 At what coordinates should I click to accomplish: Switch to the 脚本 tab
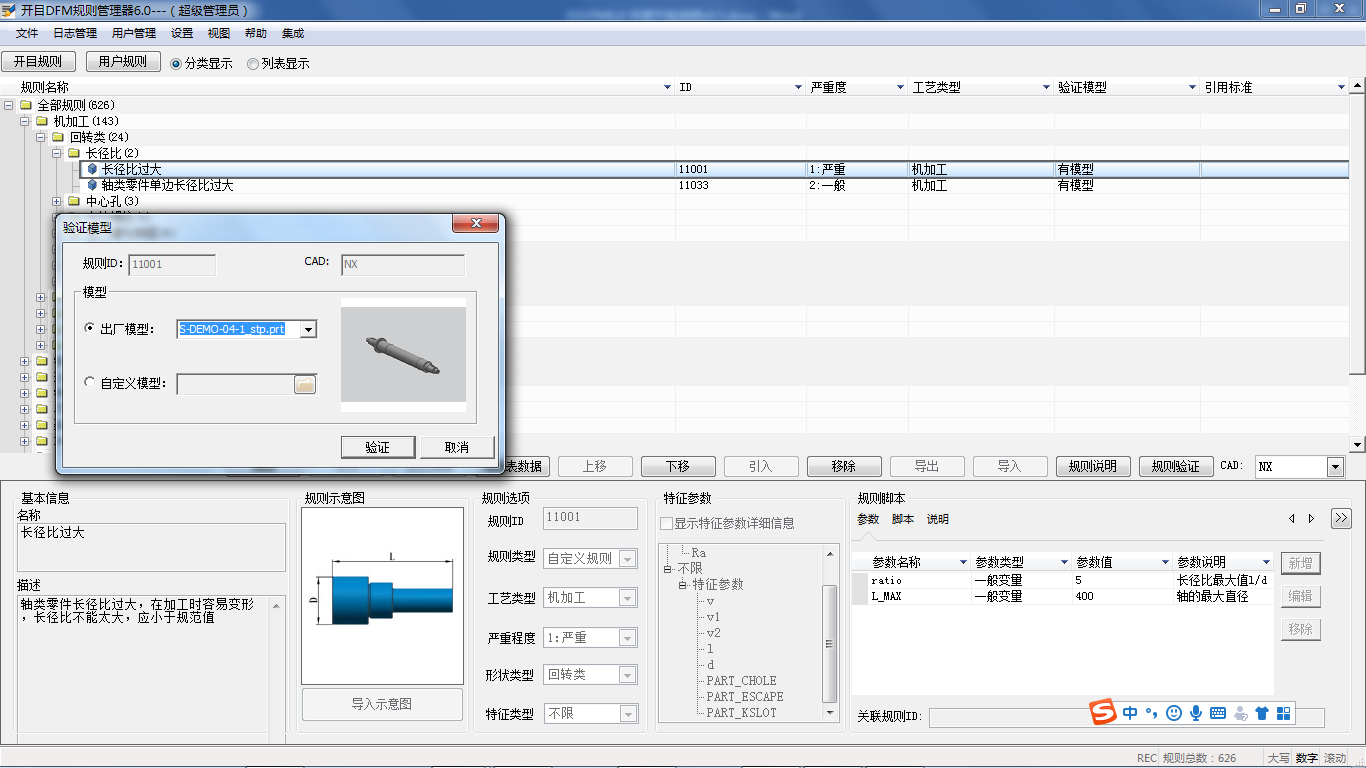coord(903,518)
